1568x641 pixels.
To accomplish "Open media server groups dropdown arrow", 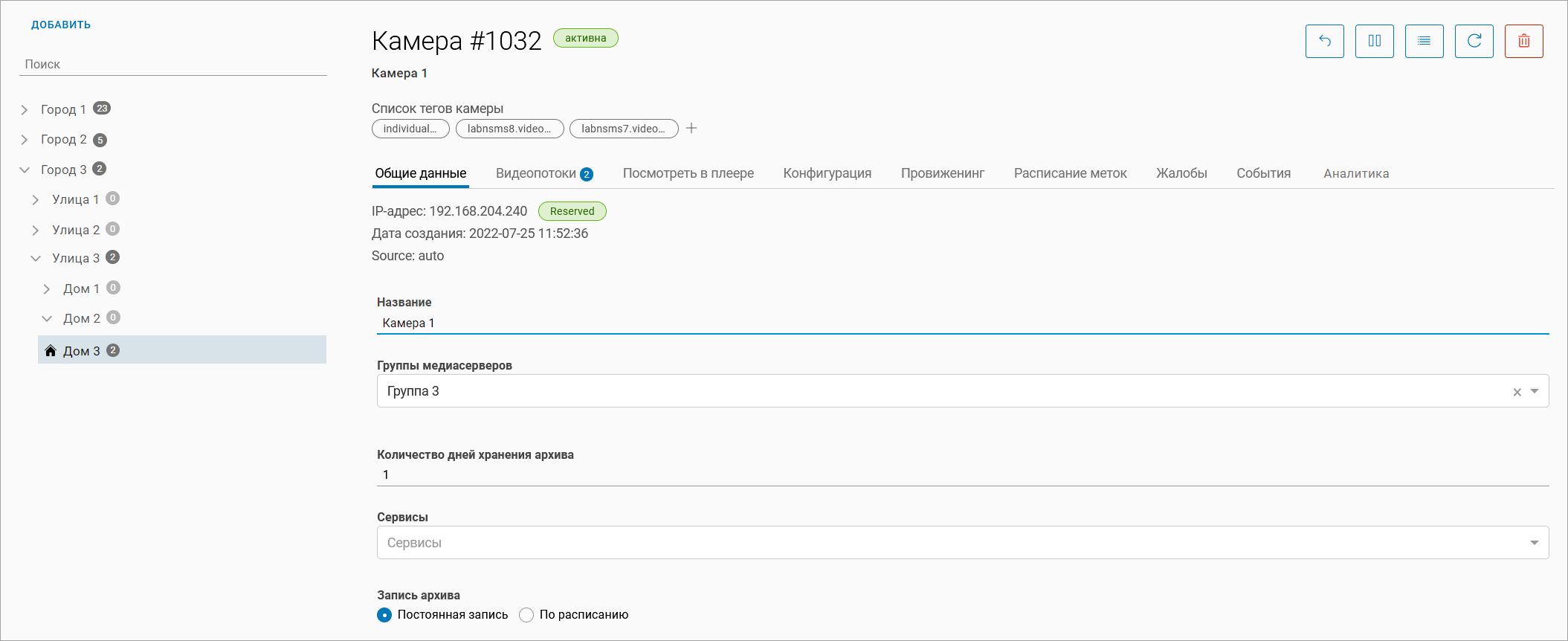I will [1535, 391].
